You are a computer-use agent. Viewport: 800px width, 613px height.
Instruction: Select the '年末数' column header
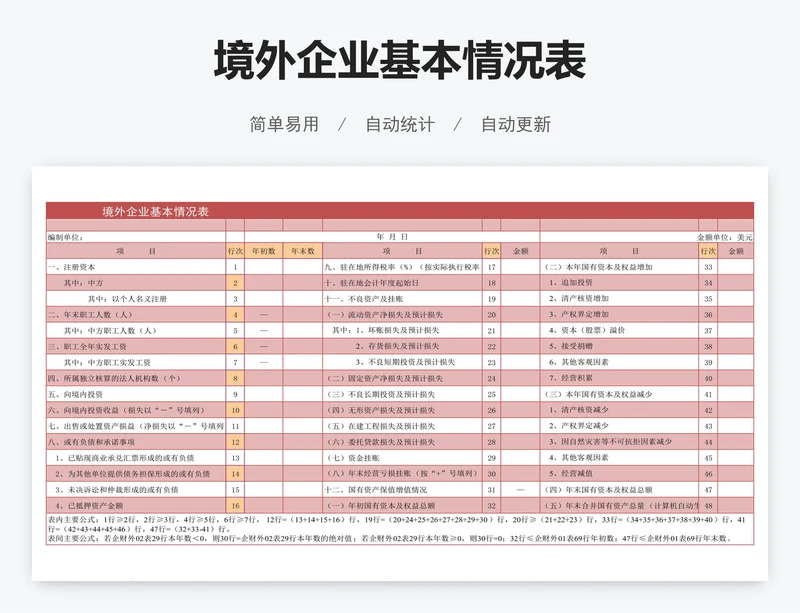coord(303,251)
